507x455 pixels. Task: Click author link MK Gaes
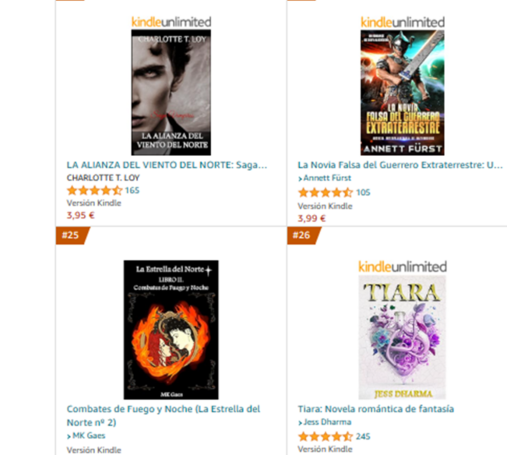(86, 436)
